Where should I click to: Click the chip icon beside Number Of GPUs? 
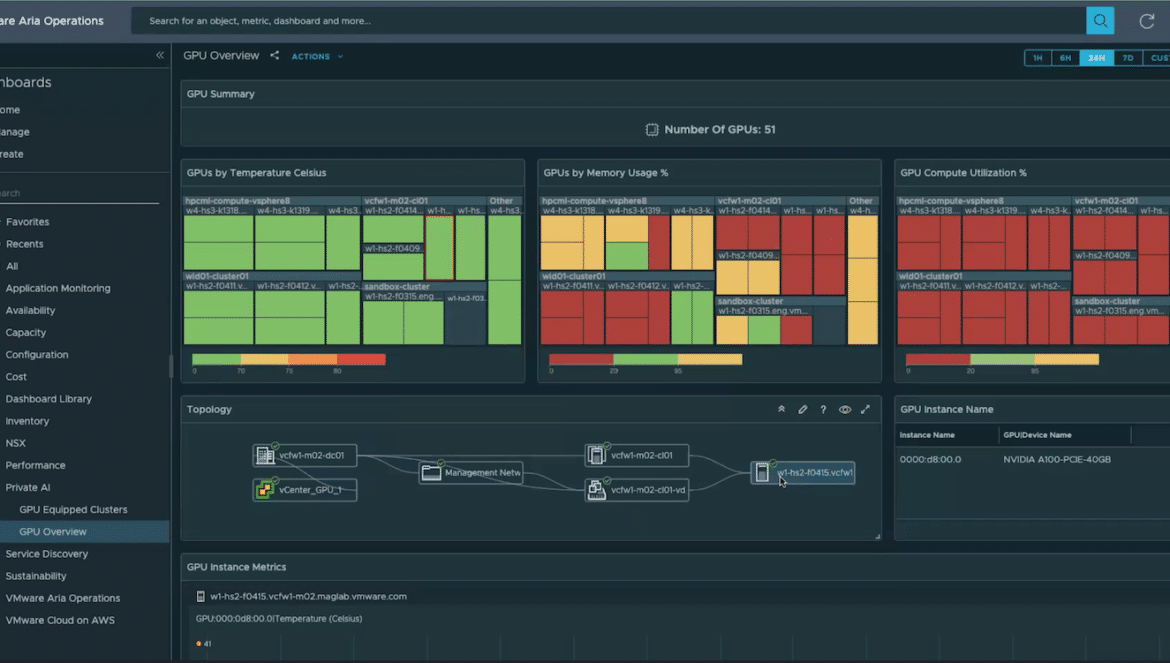click(652, 130)
